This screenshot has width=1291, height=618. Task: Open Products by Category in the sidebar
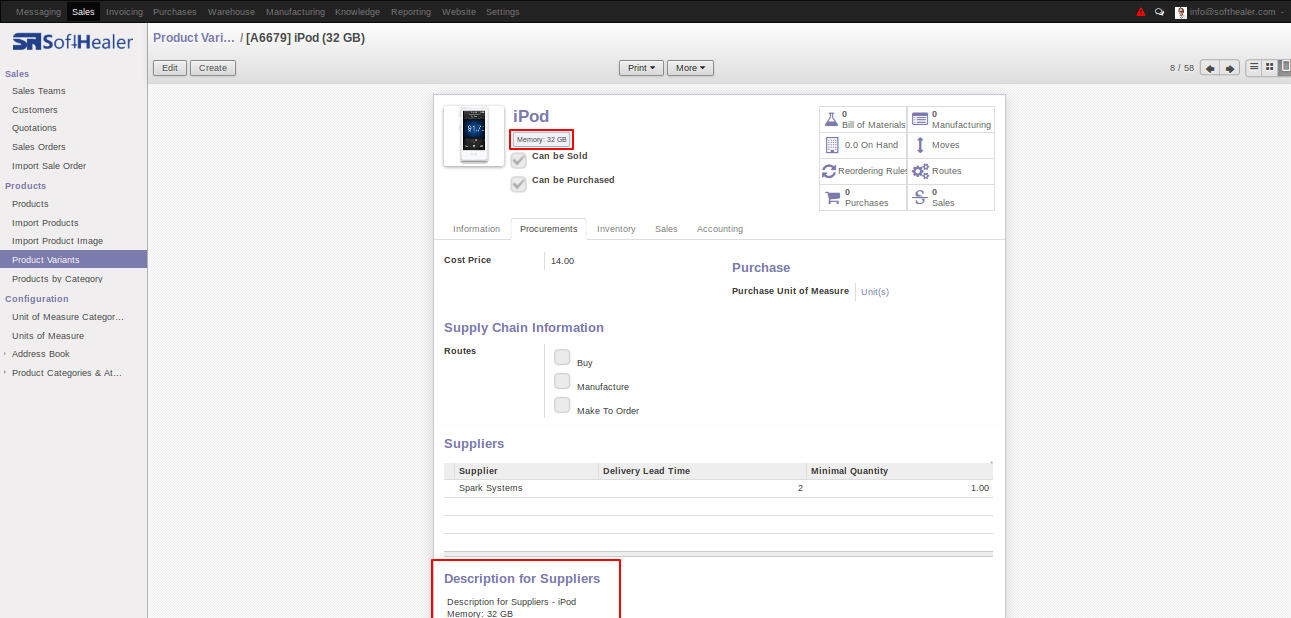coord(57,279)
